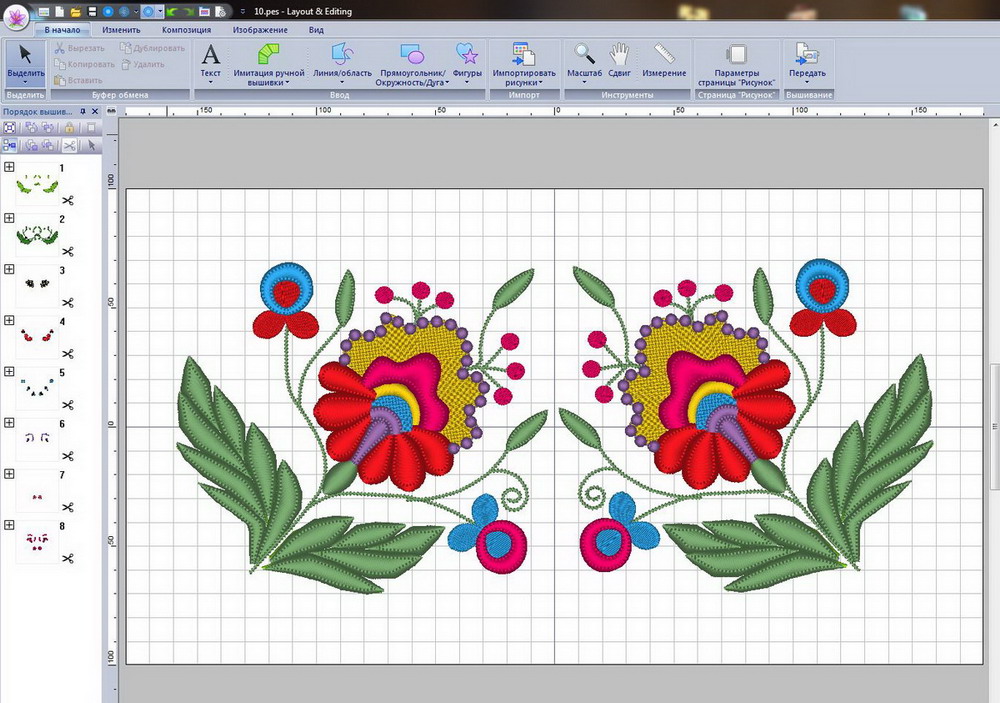Click scissors icon next to thread item 4
Image resolution: width=1000 pixels, height=703 pixels.
pyautogui.click(x=68, y=354)
